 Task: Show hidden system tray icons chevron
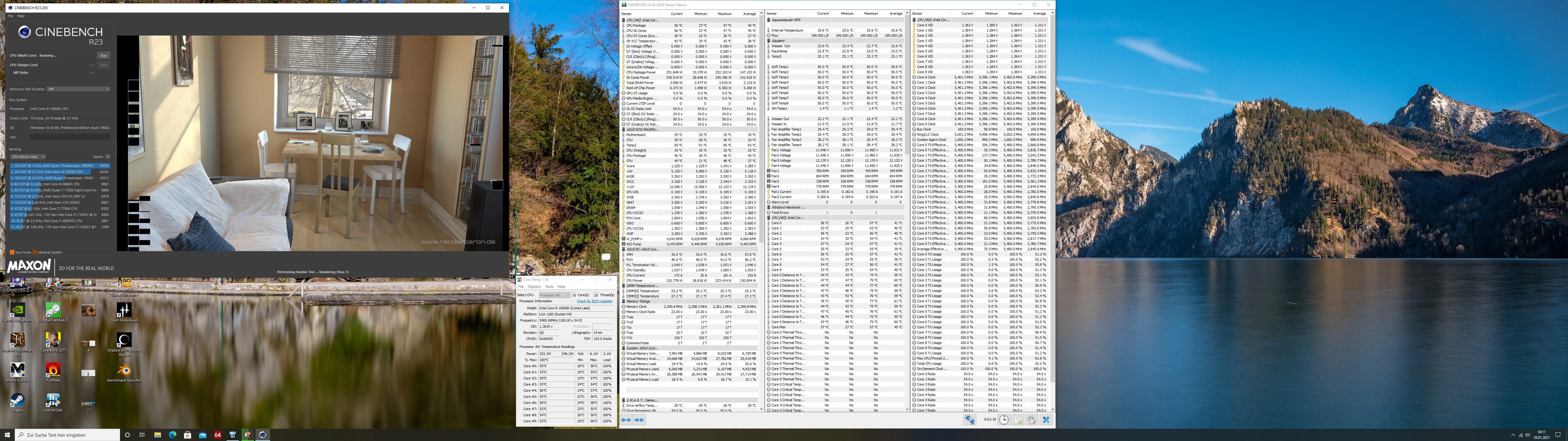1513,435
